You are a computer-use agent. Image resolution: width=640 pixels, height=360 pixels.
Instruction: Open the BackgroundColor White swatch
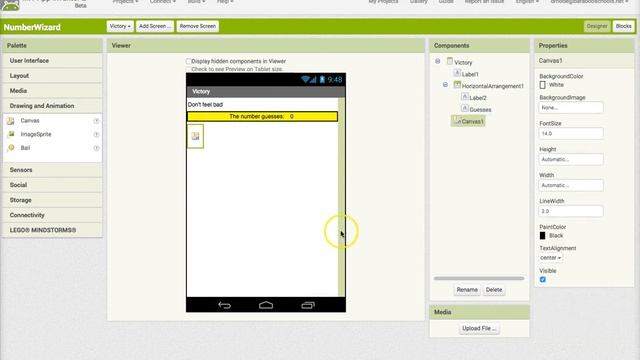coord(542,85)
